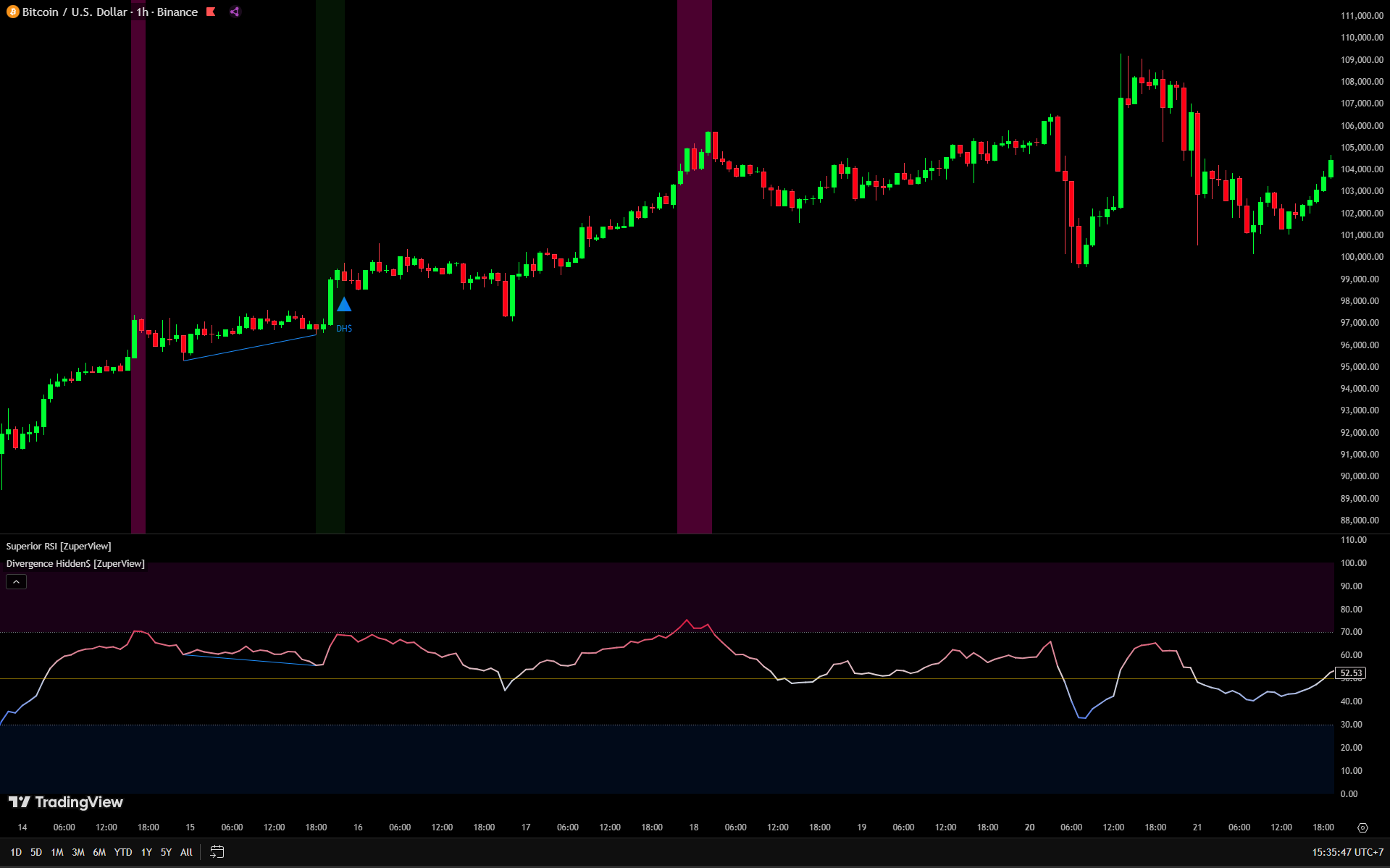Screen dimensions: 1390x868
Task: Show All available data range
Action: pos(186,852)
